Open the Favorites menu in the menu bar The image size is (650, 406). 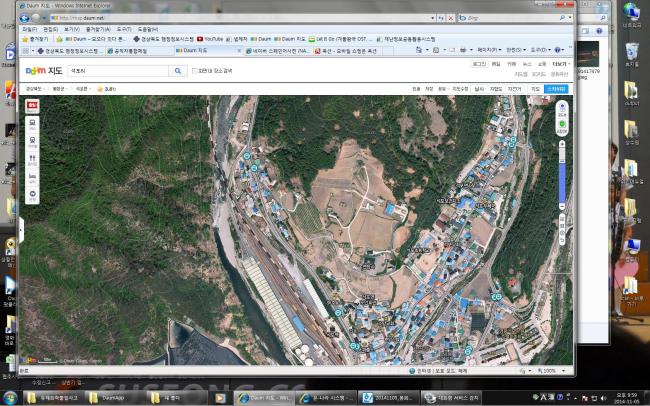pos(98,29)
